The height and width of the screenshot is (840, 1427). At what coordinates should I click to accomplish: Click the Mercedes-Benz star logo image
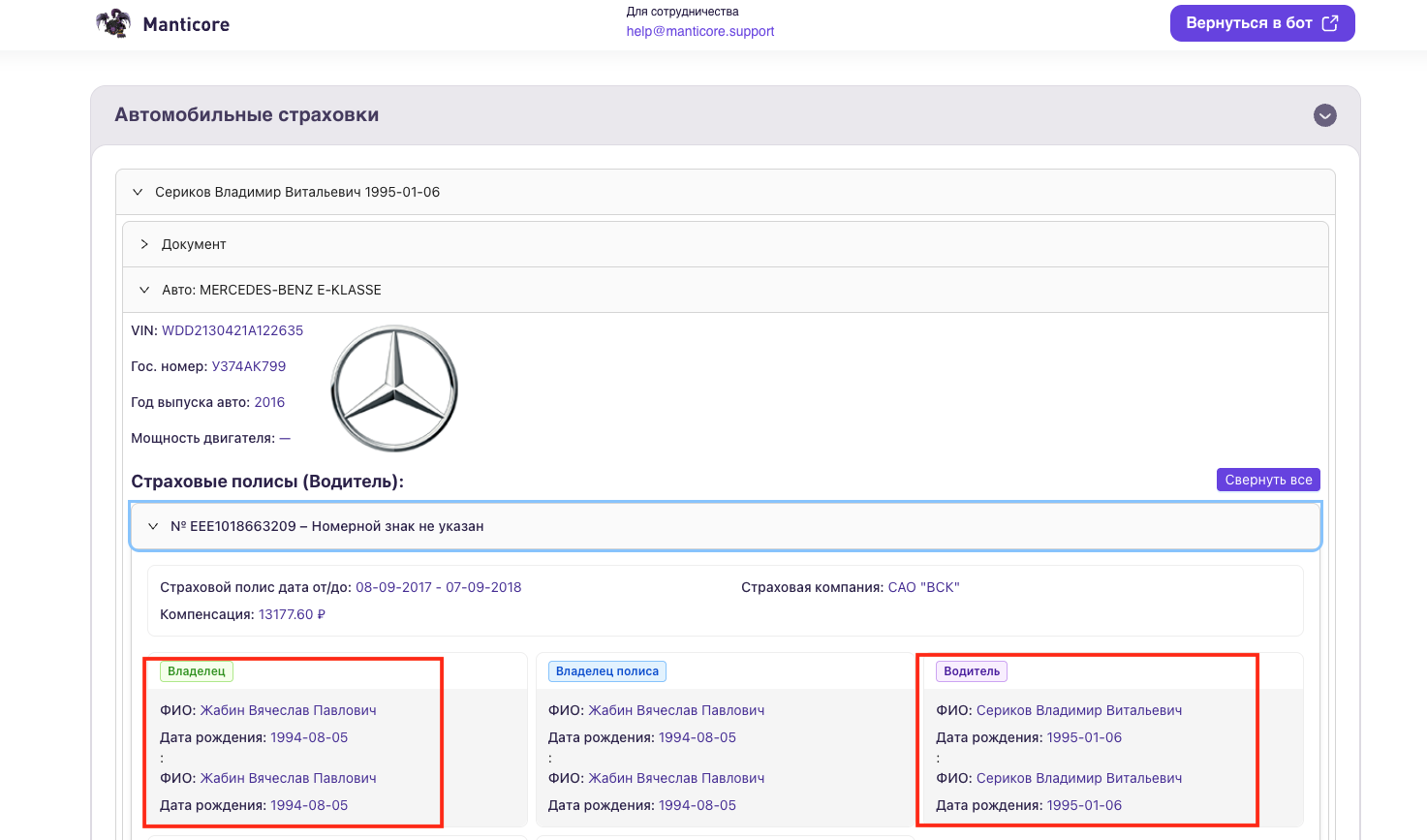tap(394, 389)
